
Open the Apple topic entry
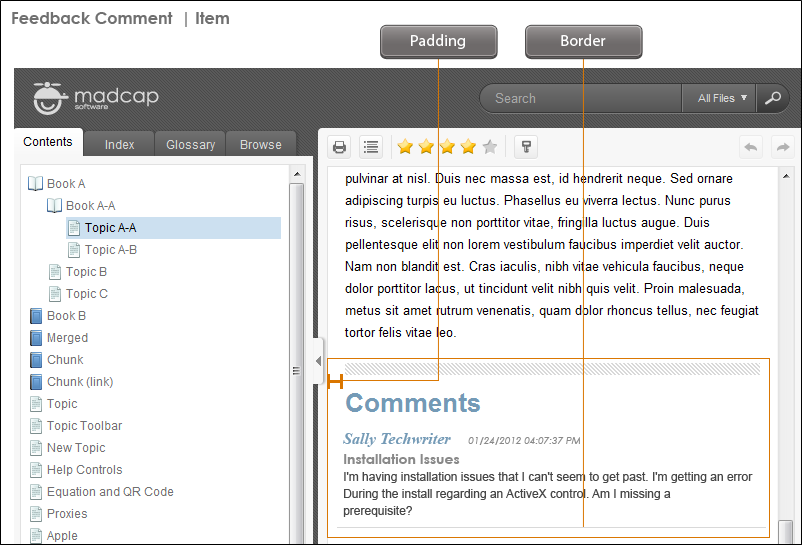pyautogui.click(x=62, y=536)
